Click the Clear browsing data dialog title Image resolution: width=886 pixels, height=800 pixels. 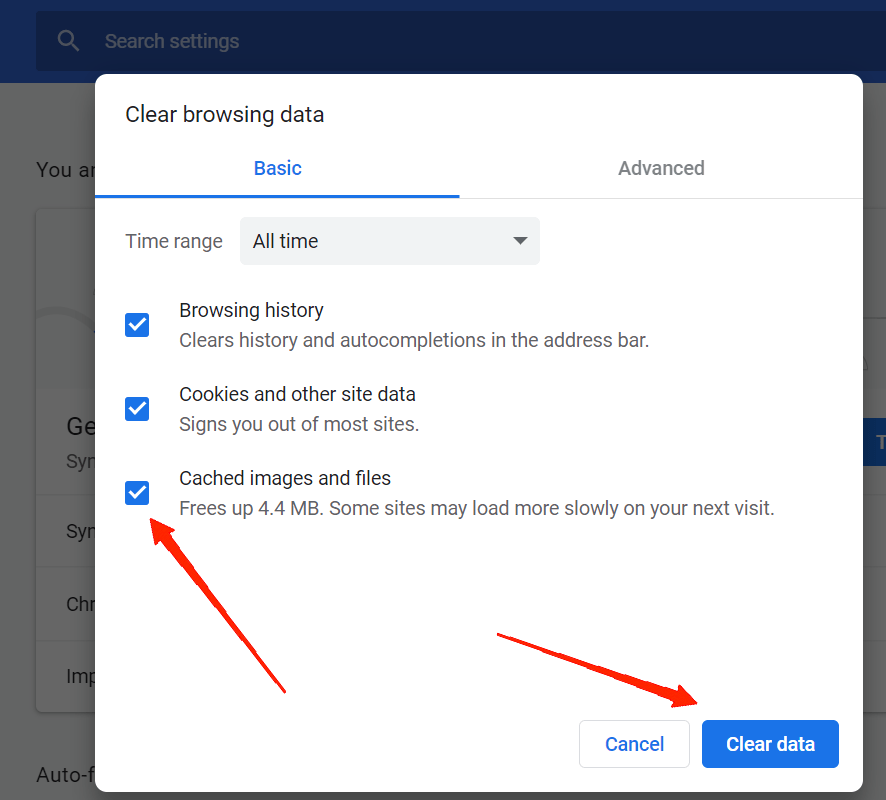click(x=224, y=114)
